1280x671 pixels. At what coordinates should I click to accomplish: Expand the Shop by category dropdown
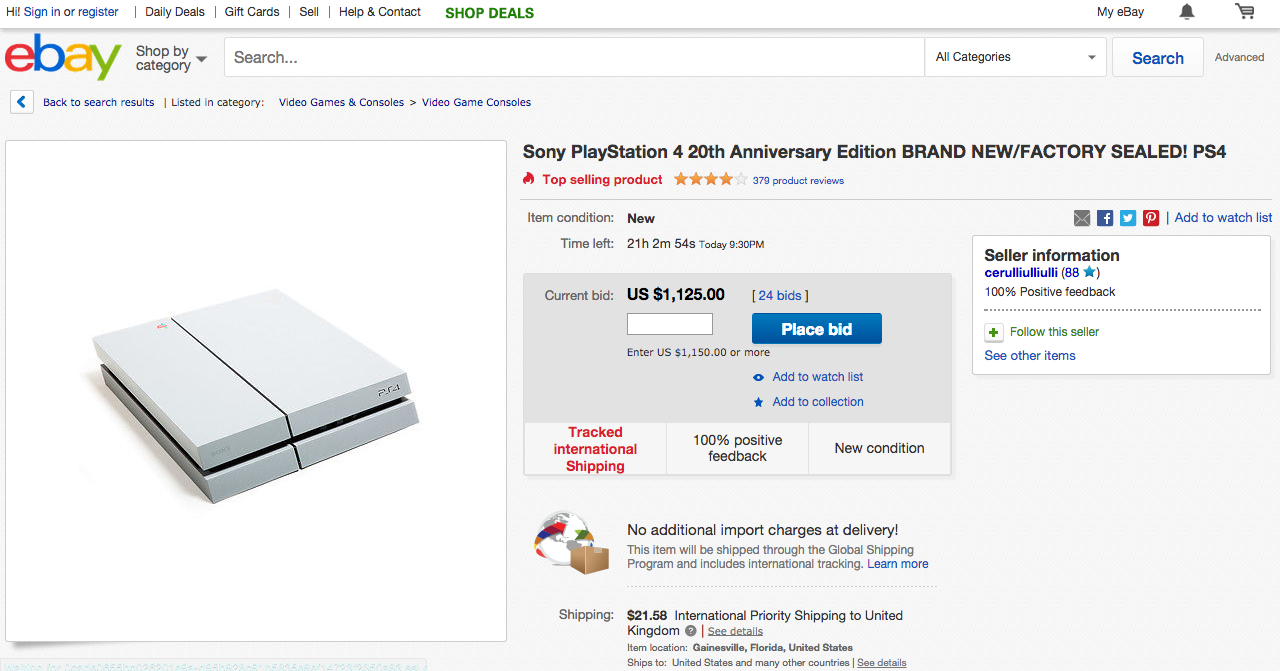171,58
